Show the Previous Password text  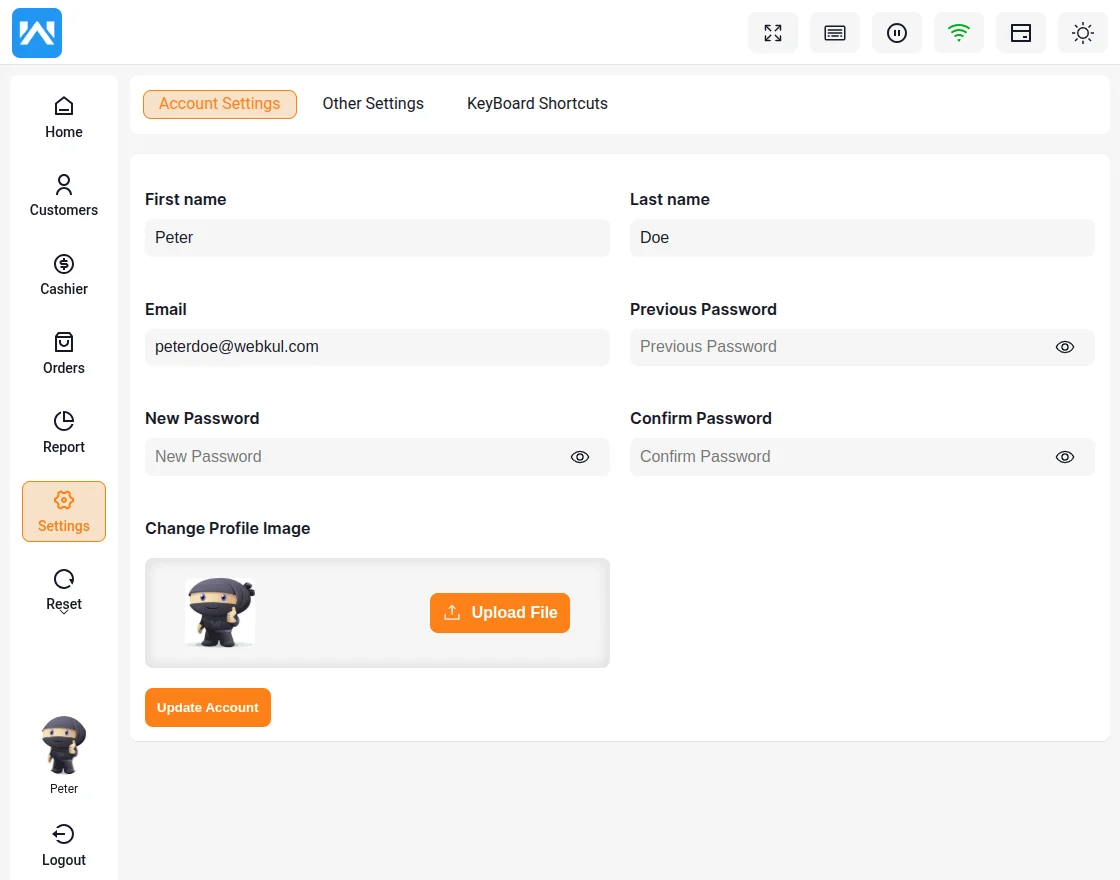1064,347
